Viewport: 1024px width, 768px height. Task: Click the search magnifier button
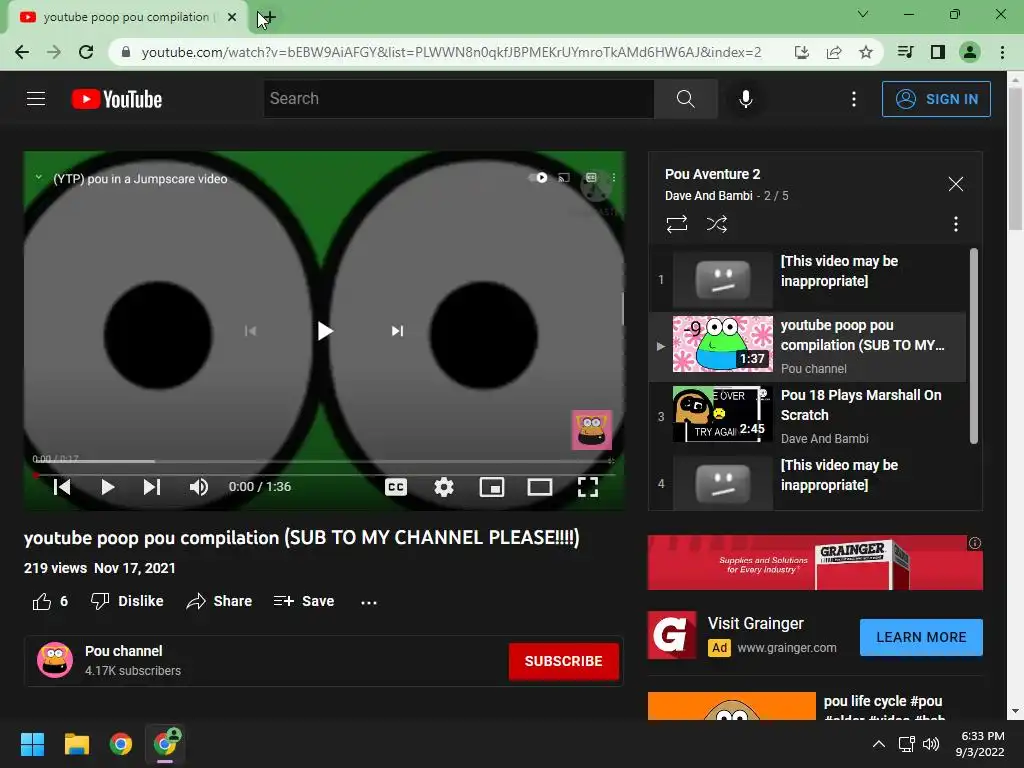click(x=686, y=99)
